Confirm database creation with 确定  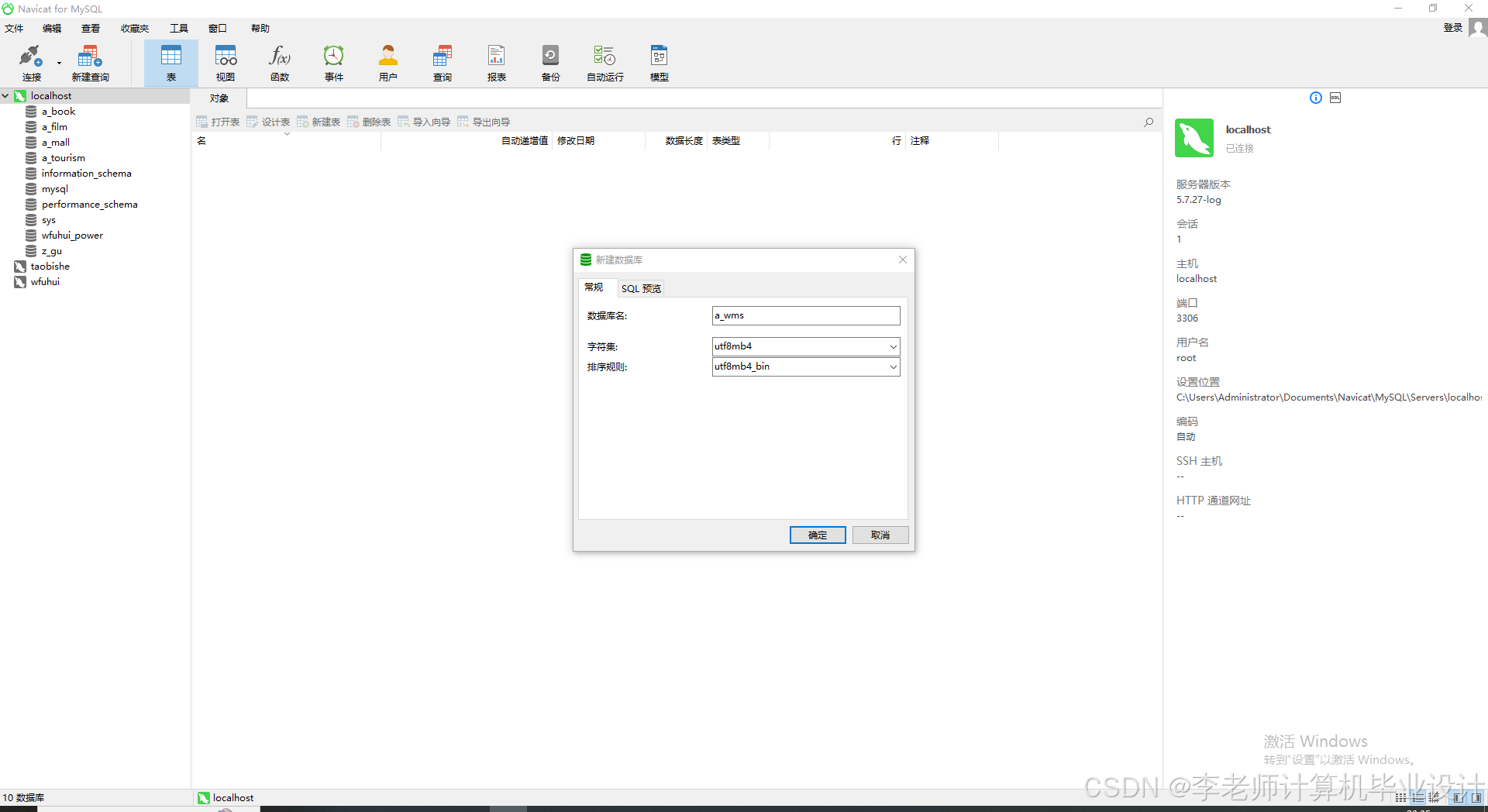click(x=817, y=535)
